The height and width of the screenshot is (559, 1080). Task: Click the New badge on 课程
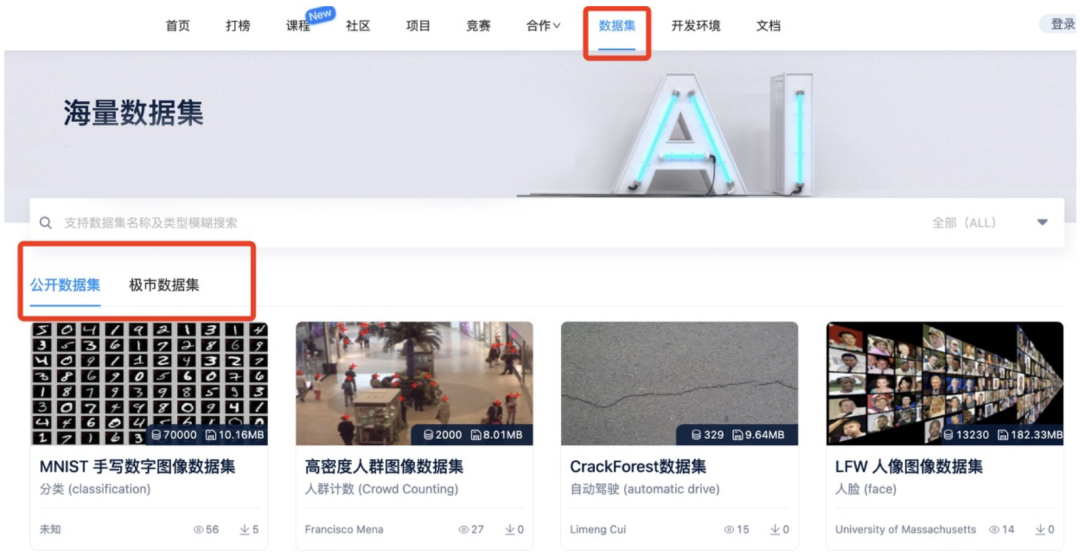(321, 13)
